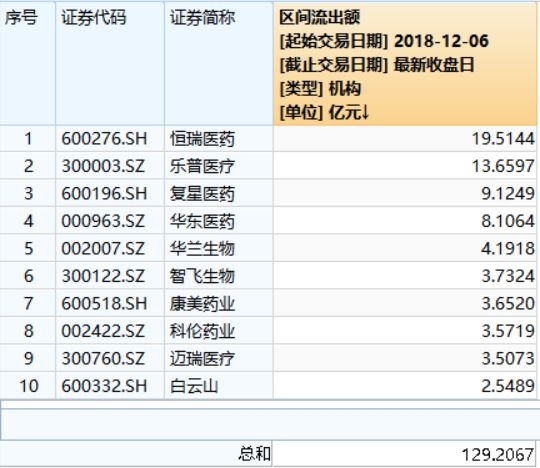Screen dimensions: 540x468
Task: Select value 8.1064
Action: coord(508,221)
